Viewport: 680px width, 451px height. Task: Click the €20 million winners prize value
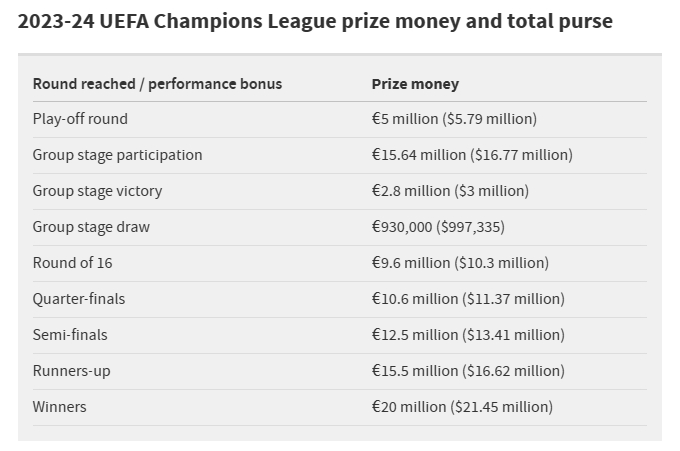[462, 407]
